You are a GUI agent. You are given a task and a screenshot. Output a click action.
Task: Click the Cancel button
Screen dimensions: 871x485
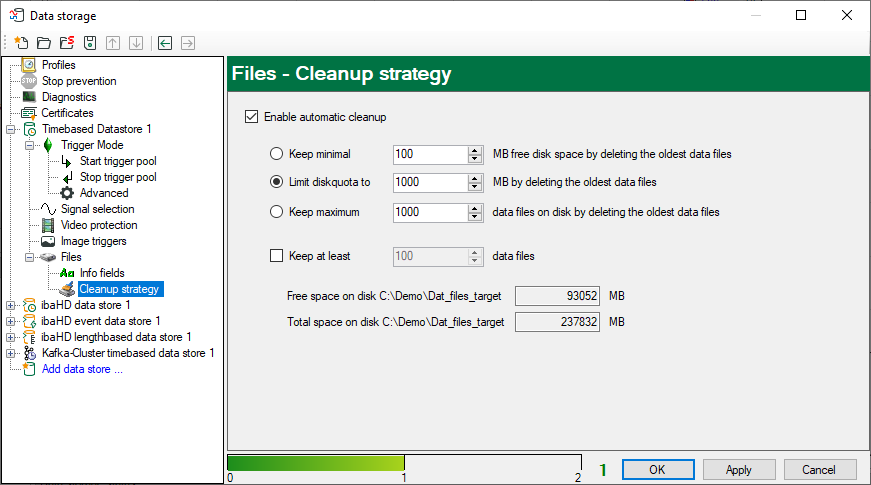819,469
